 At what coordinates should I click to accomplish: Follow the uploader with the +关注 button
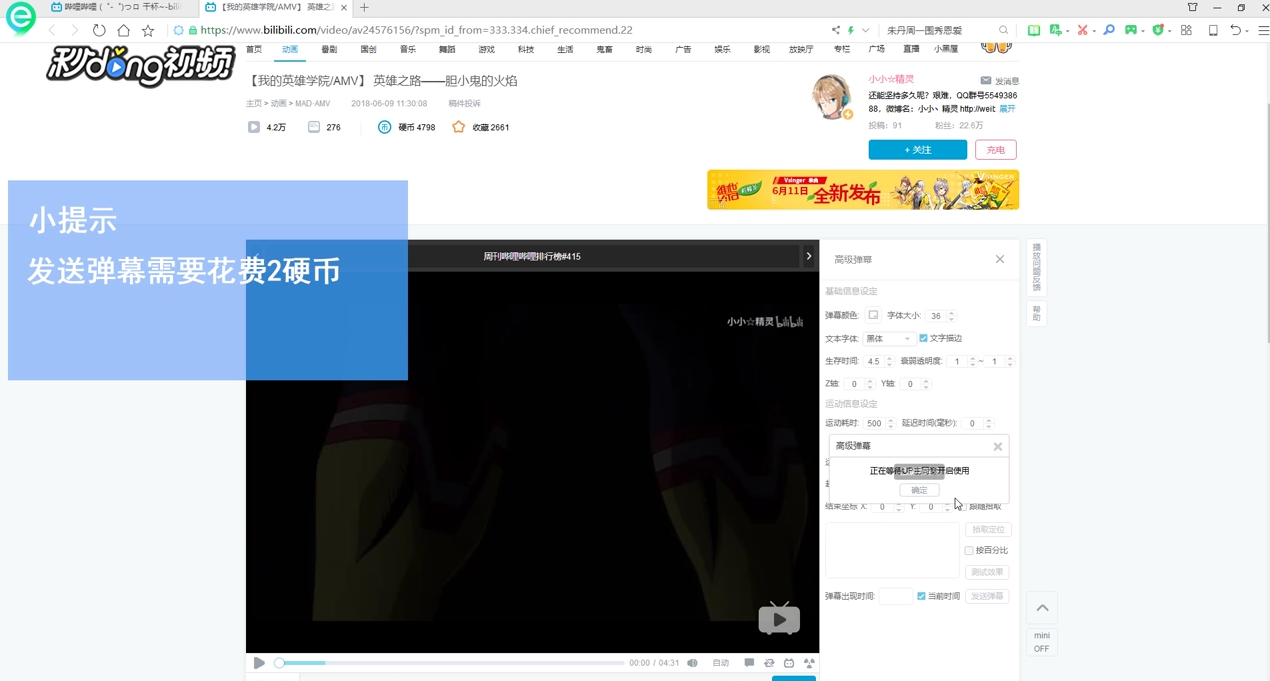[x=917, y=150]
